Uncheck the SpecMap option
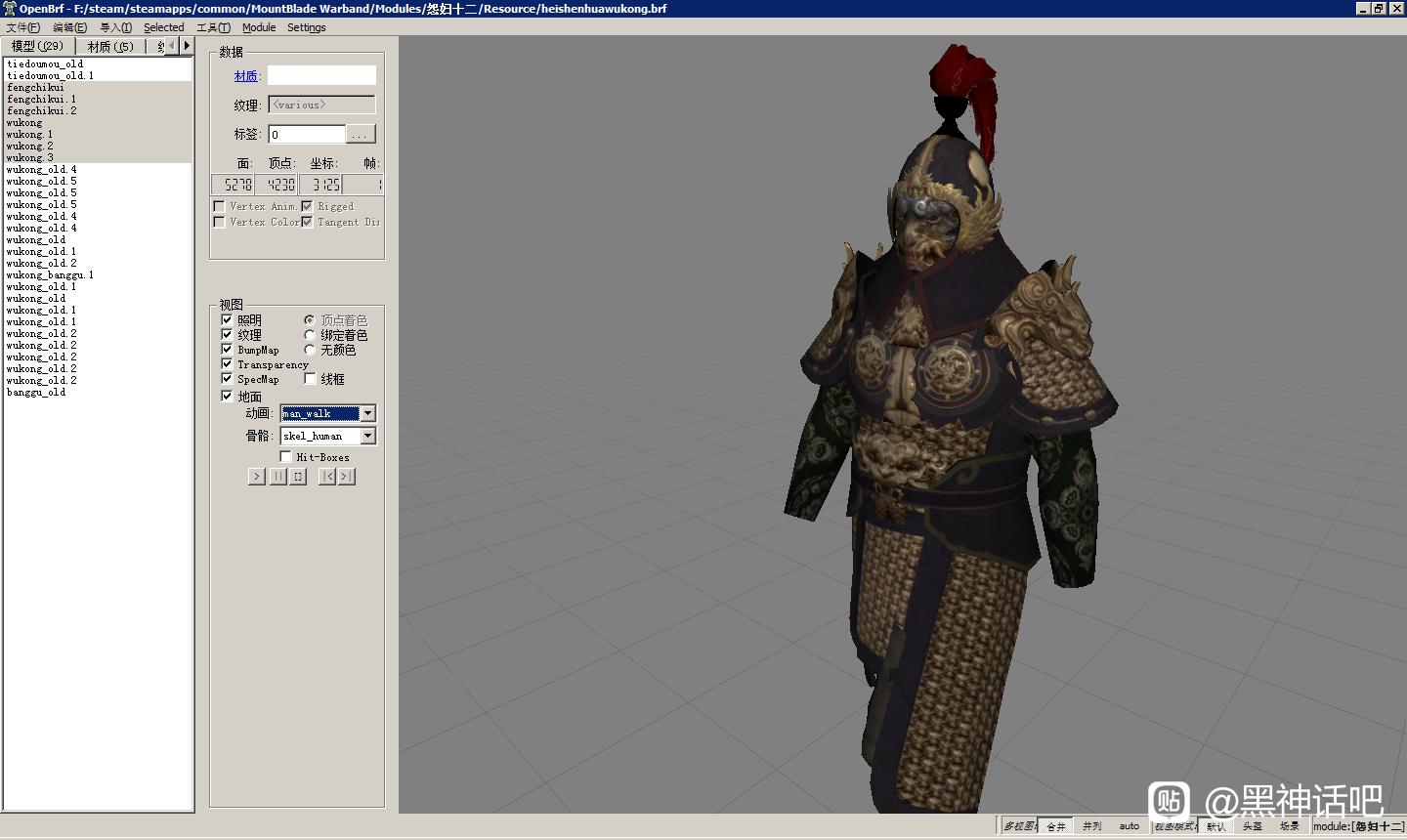 227,379
